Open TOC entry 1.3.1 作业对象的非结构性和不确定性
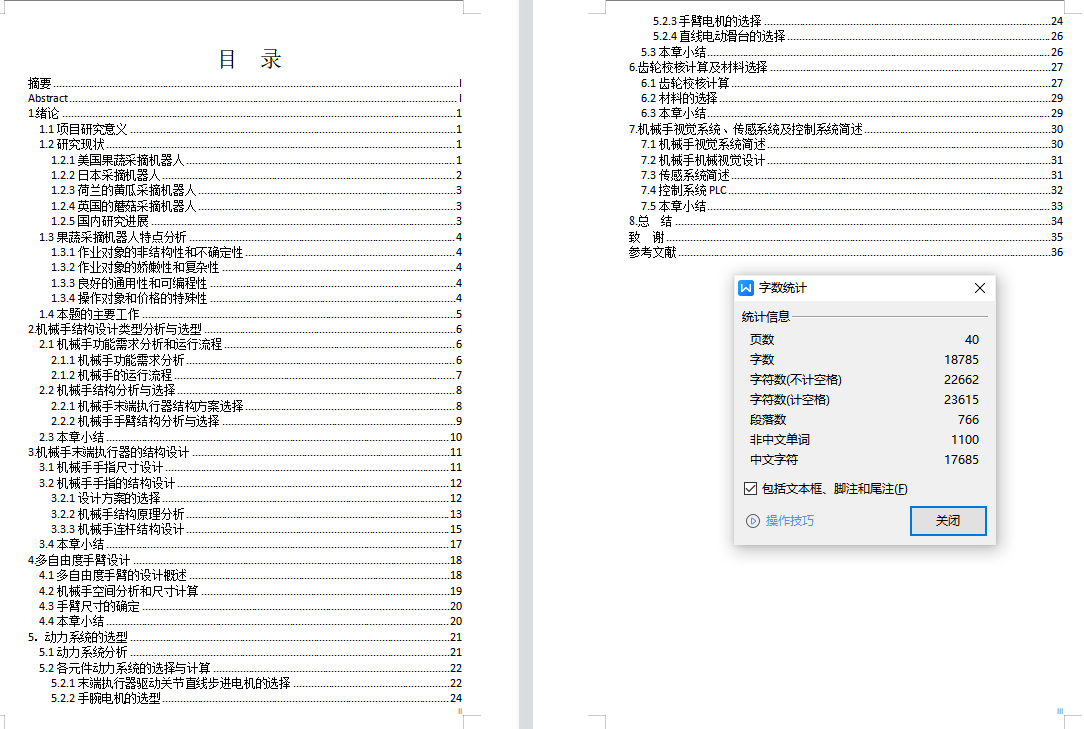Screen dimensions: 1084x729 [x=256, y=252]
